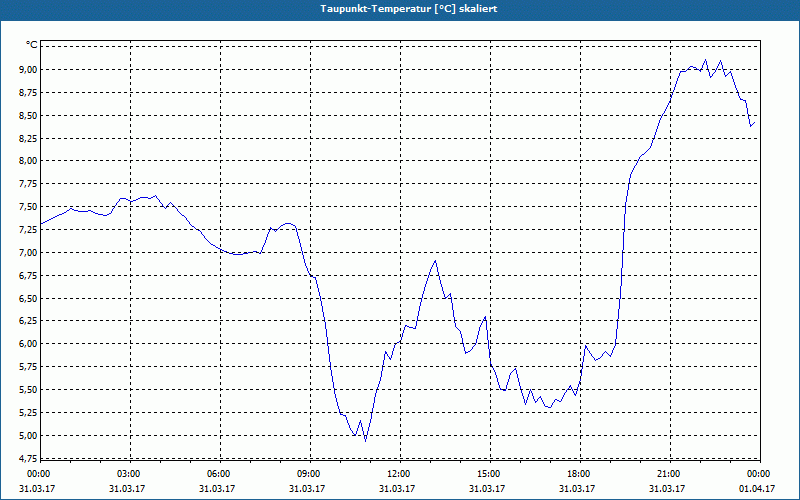The width and height of the screenshot is (800, 500).
Task: Pick the '4,75' y-axis tick label
Action: coord(28,458)
